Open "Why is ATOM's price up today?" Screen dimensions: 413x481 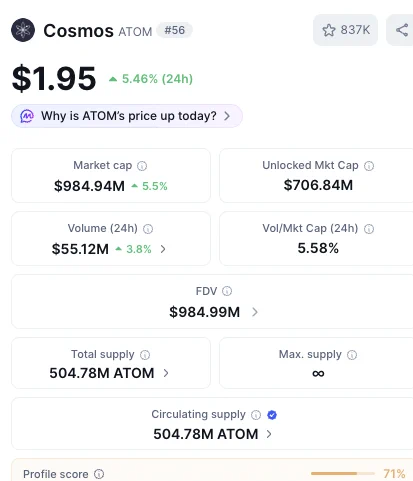tap(127, 116)
